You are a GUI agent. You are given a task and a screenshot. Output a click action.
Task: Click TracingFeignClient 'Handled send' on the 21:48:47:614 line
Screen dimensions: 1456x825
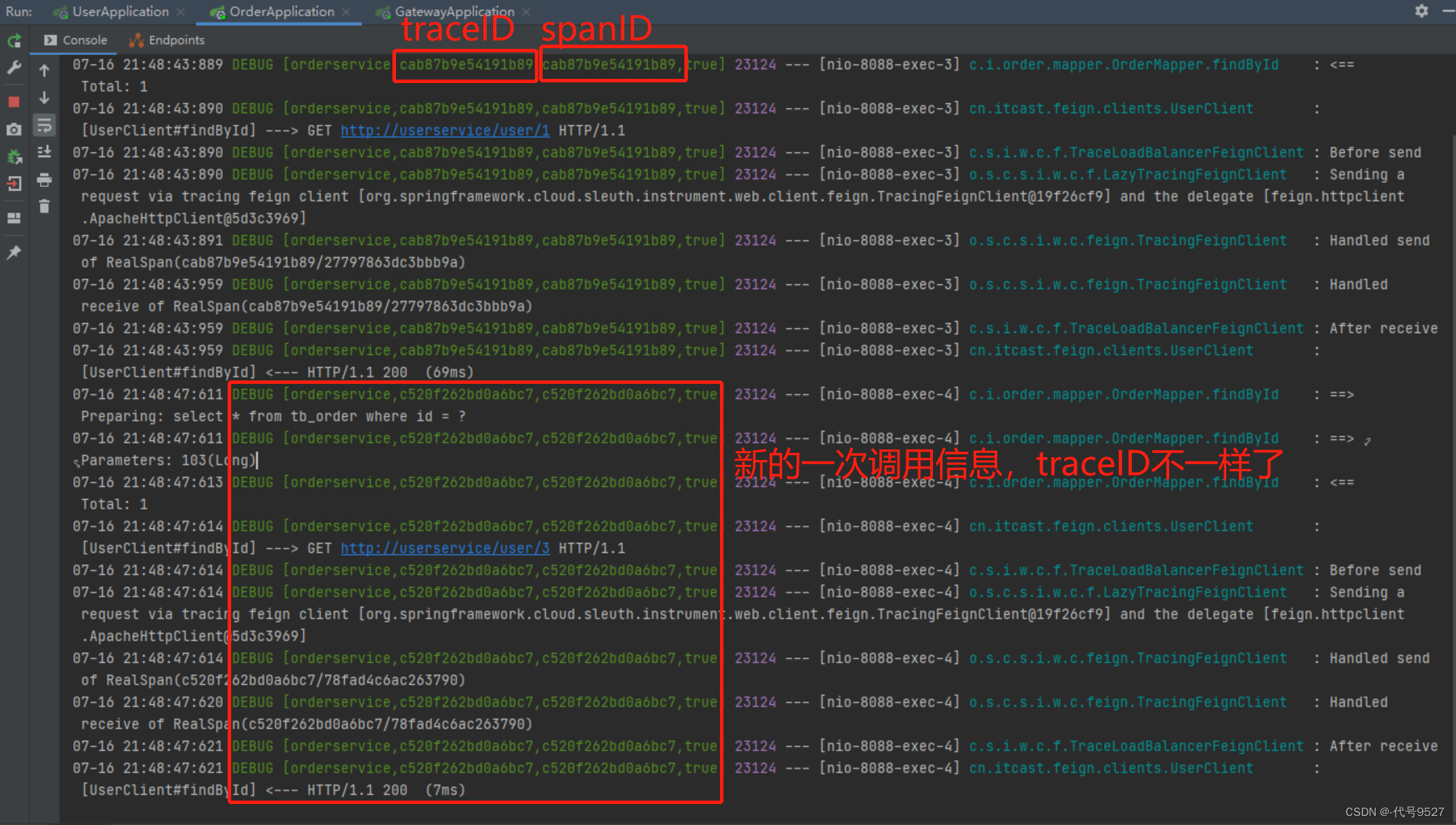pos(1379,658)
